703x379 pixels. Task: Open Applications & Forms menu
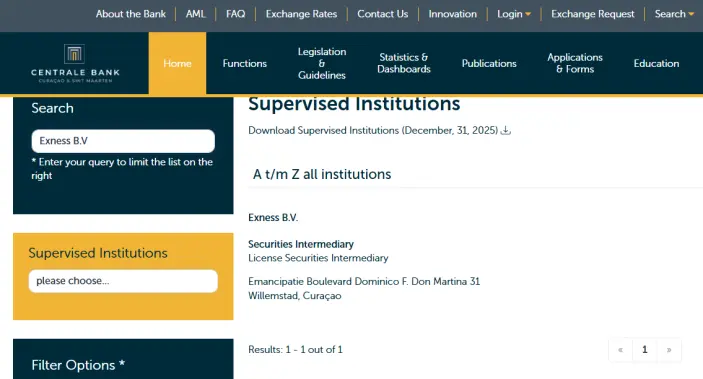575,63
